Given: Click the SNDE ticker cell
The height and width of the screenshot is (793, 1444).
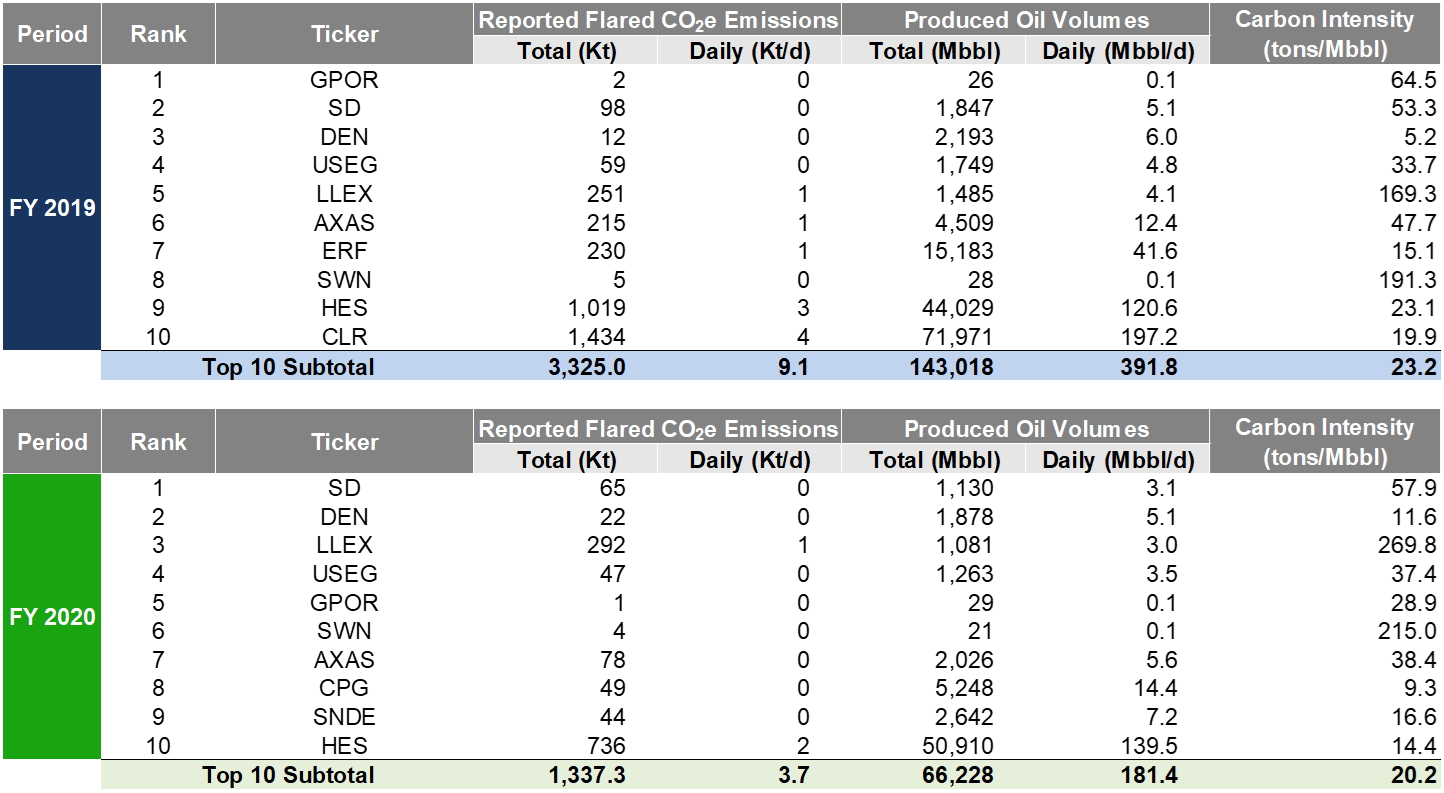Looking at the screenshot, I should [344, 717].
